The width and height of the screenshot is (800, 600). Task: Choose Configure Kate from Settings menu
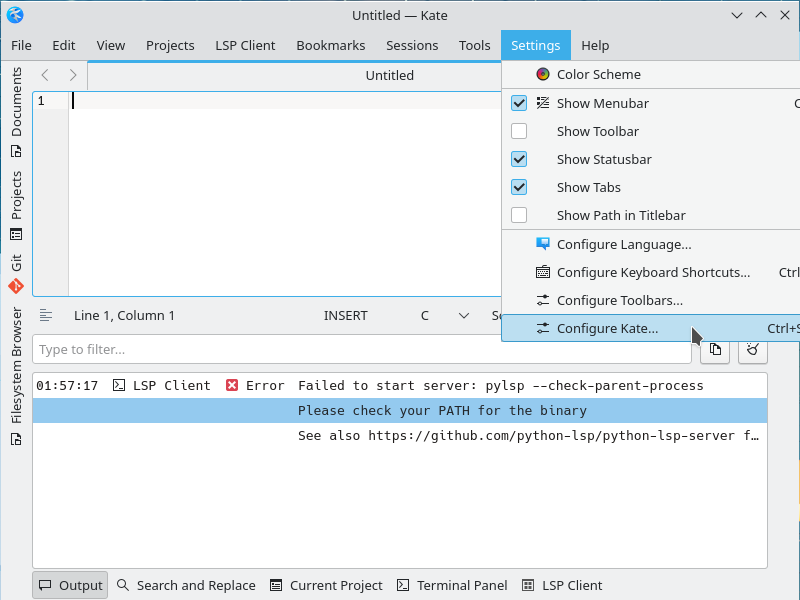coord(651,329)
